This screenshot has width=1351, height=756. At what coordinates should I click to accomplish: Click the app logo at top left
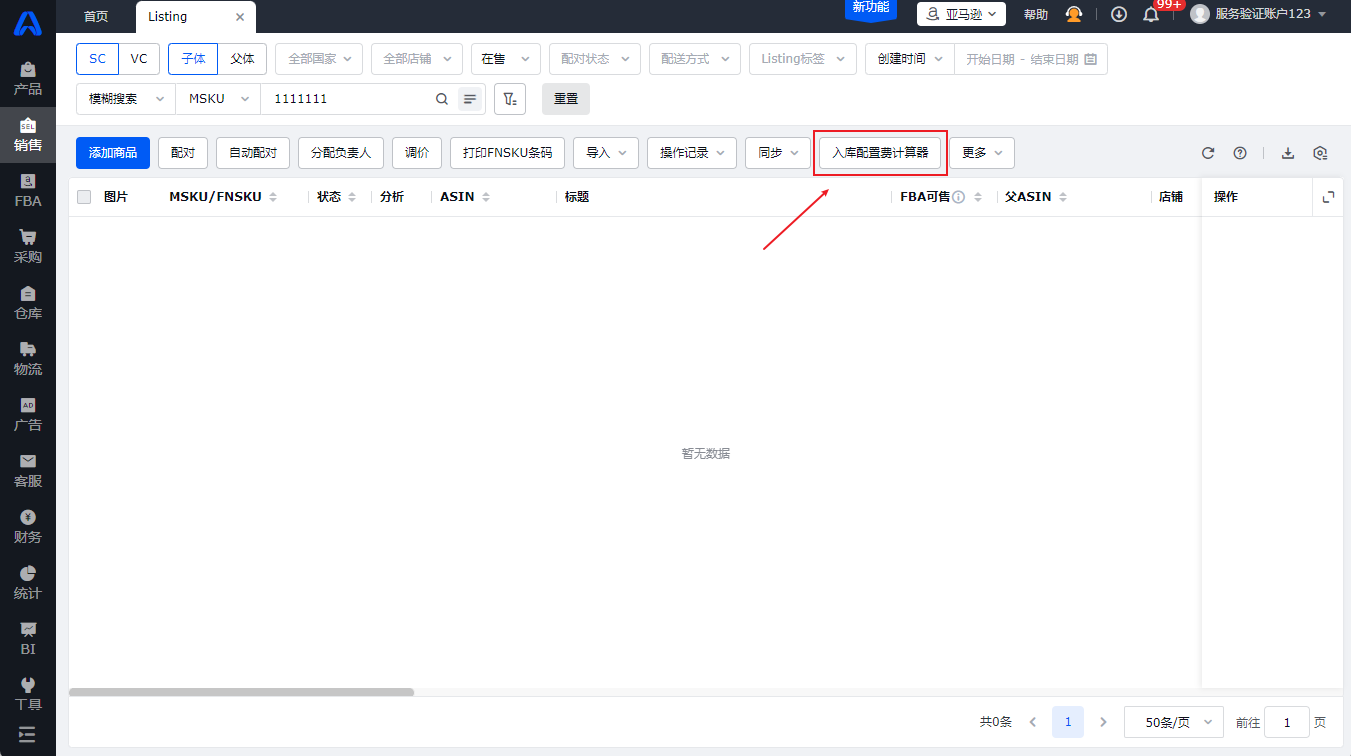tap(28, 22)
